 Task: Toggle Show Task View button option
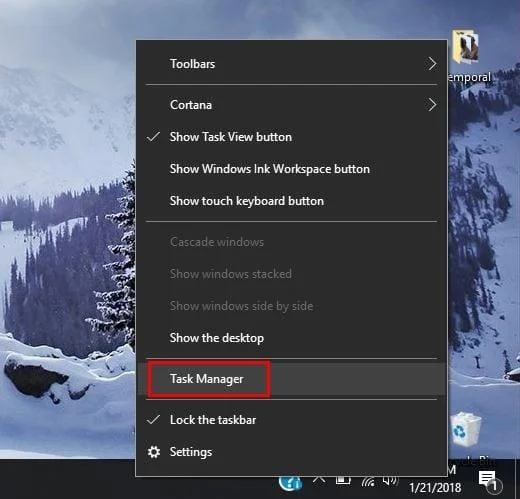tap(292, 137)
